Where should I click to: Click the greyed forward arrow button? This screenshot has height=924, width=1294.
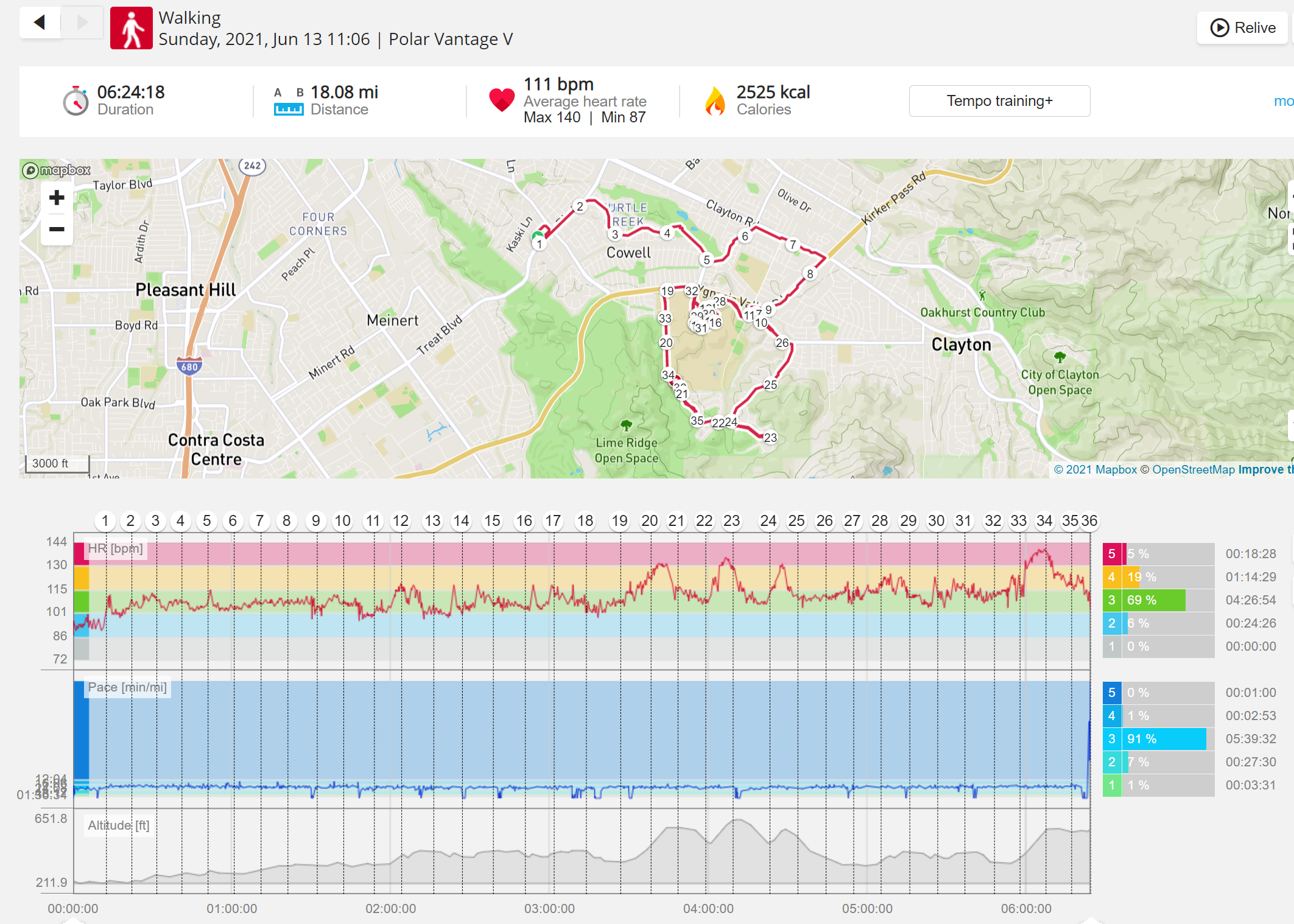click(82, 23)
